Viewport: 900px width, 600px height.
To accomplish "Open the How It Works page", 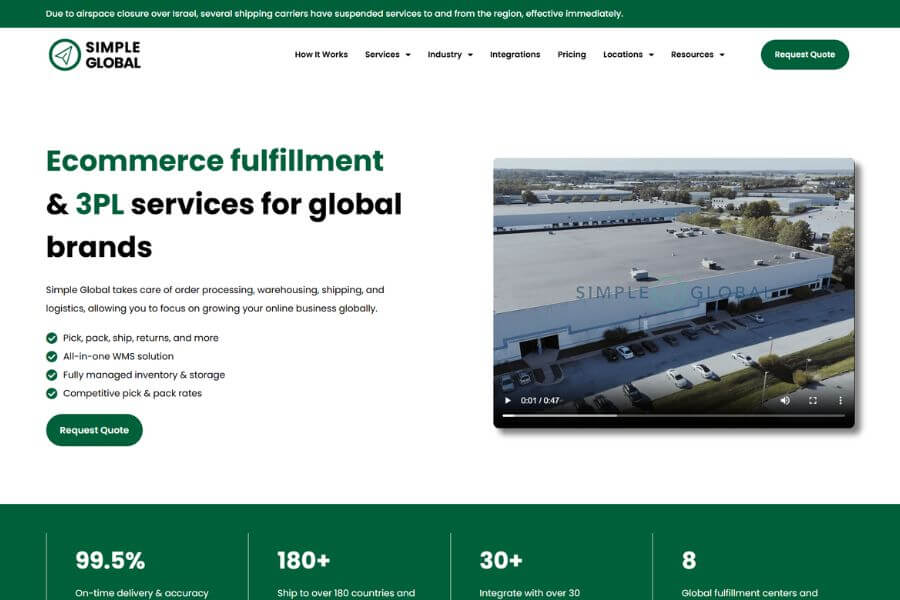I will point(321,55).
